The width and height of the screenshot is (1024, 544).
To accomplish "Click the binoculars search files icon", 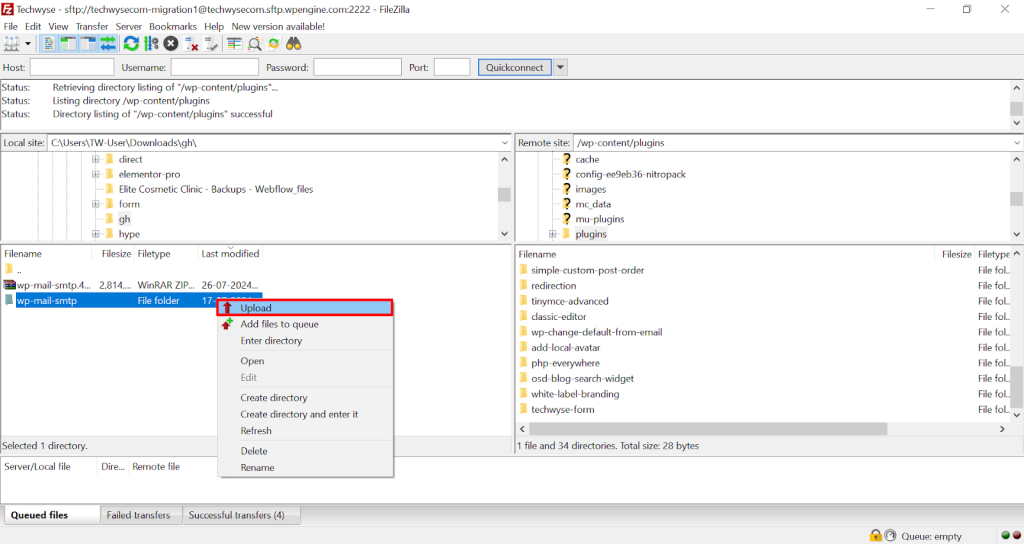I will tap(294, 44).
